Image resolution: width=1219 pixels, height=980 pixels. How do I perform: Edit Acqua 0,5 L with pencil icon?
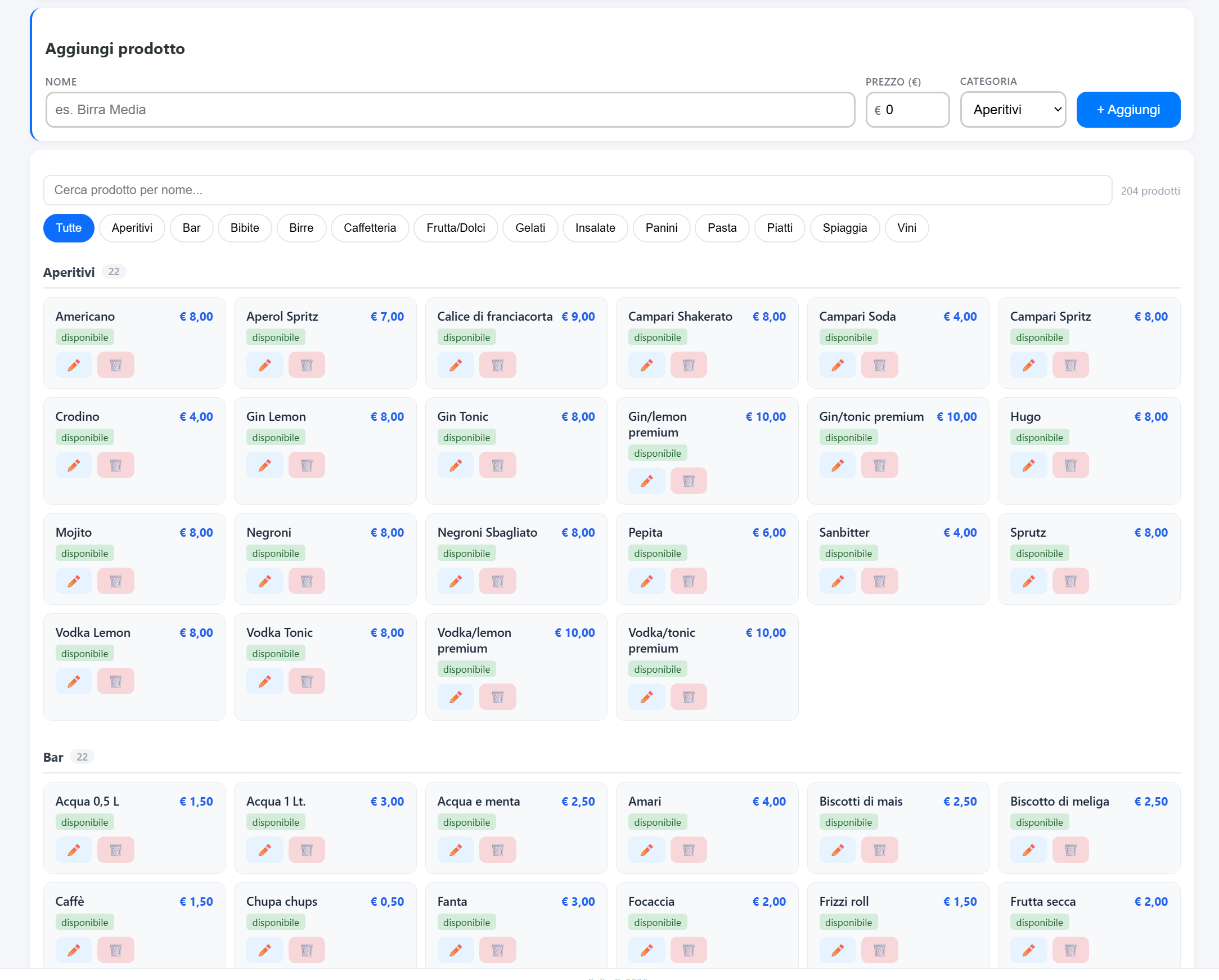pos(74,849)
